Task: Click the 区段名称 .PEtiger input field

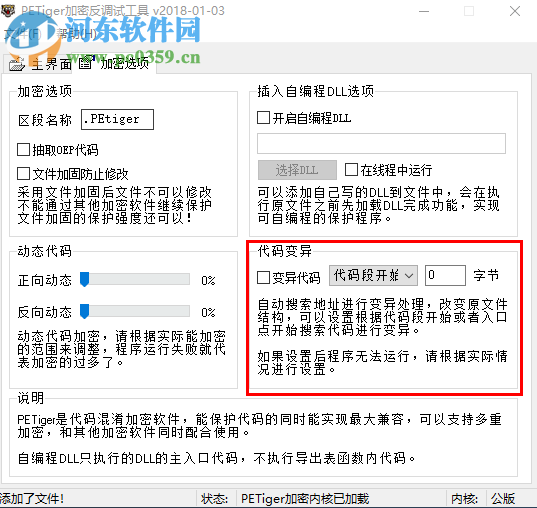Action: click(x=117, y=120)
